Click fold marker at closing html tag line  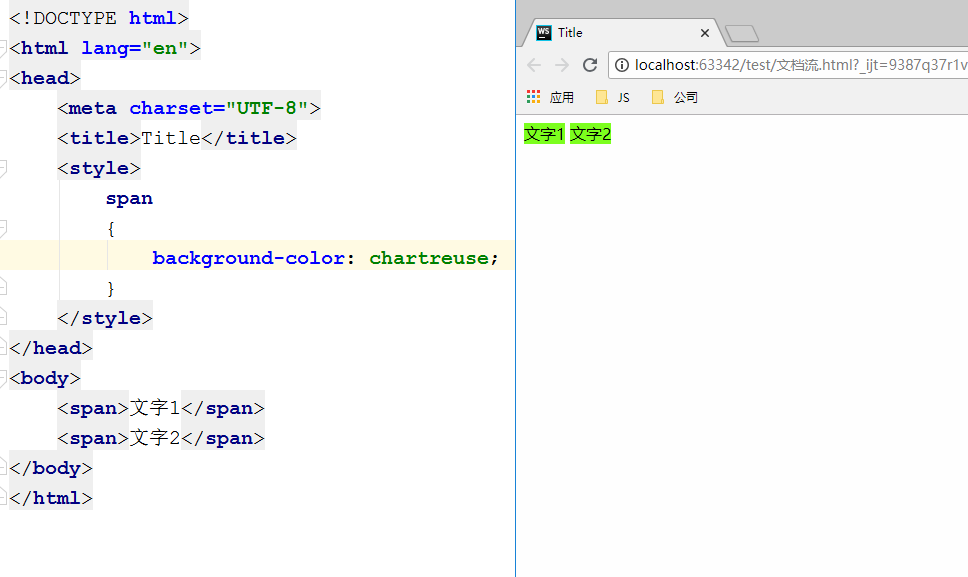click(2, 497)
